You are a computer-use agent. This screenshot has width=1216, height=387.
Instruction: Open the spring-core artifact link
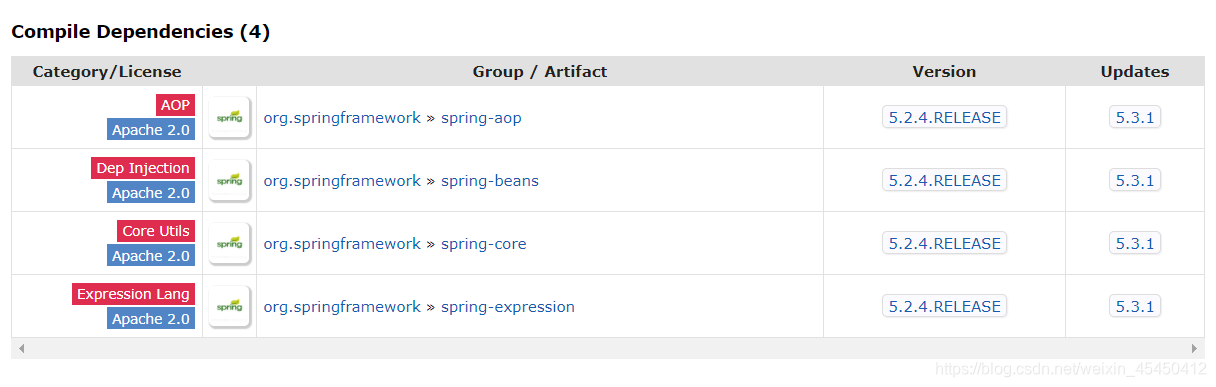tap(483, 243)
